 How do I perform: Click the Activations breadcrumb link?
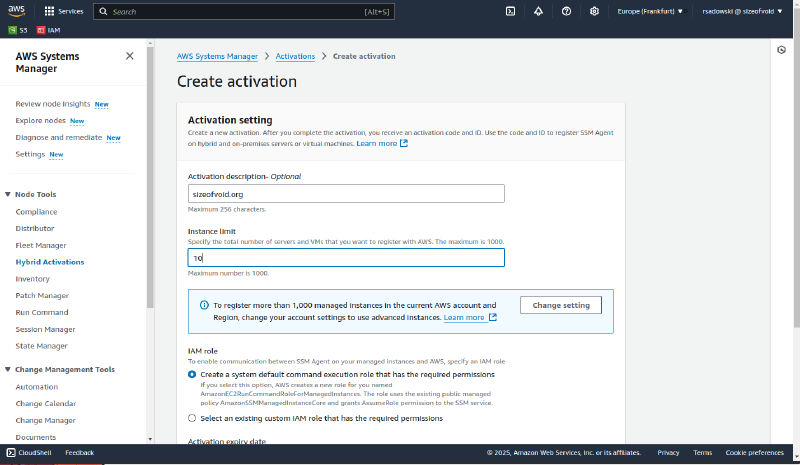coord(295,56)
